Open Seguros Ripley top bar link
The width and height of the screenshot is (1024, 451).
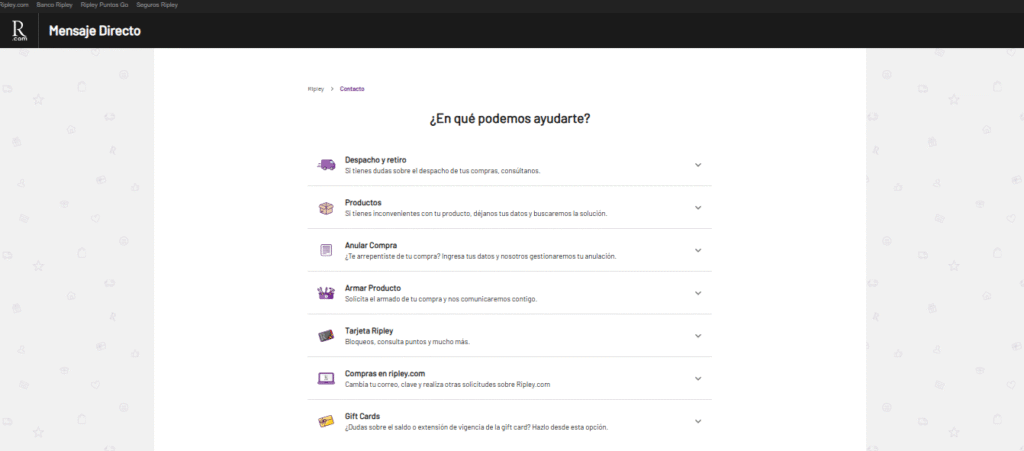pos(157,5)
